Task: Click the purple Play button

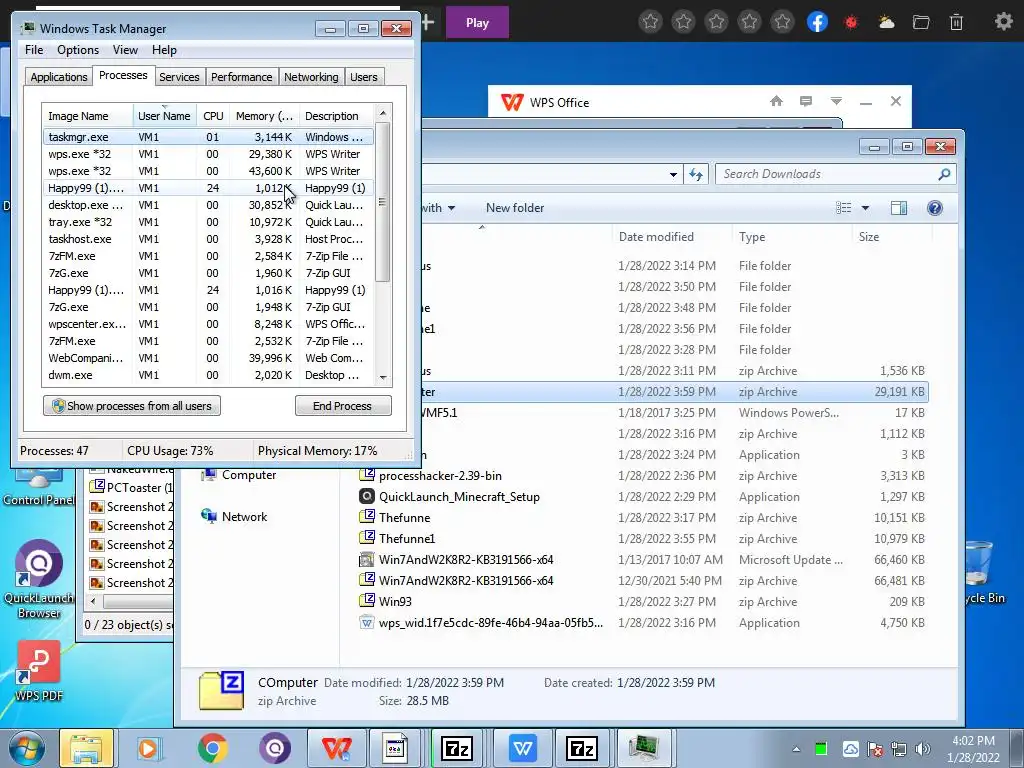Action: (x=477, y=22)
